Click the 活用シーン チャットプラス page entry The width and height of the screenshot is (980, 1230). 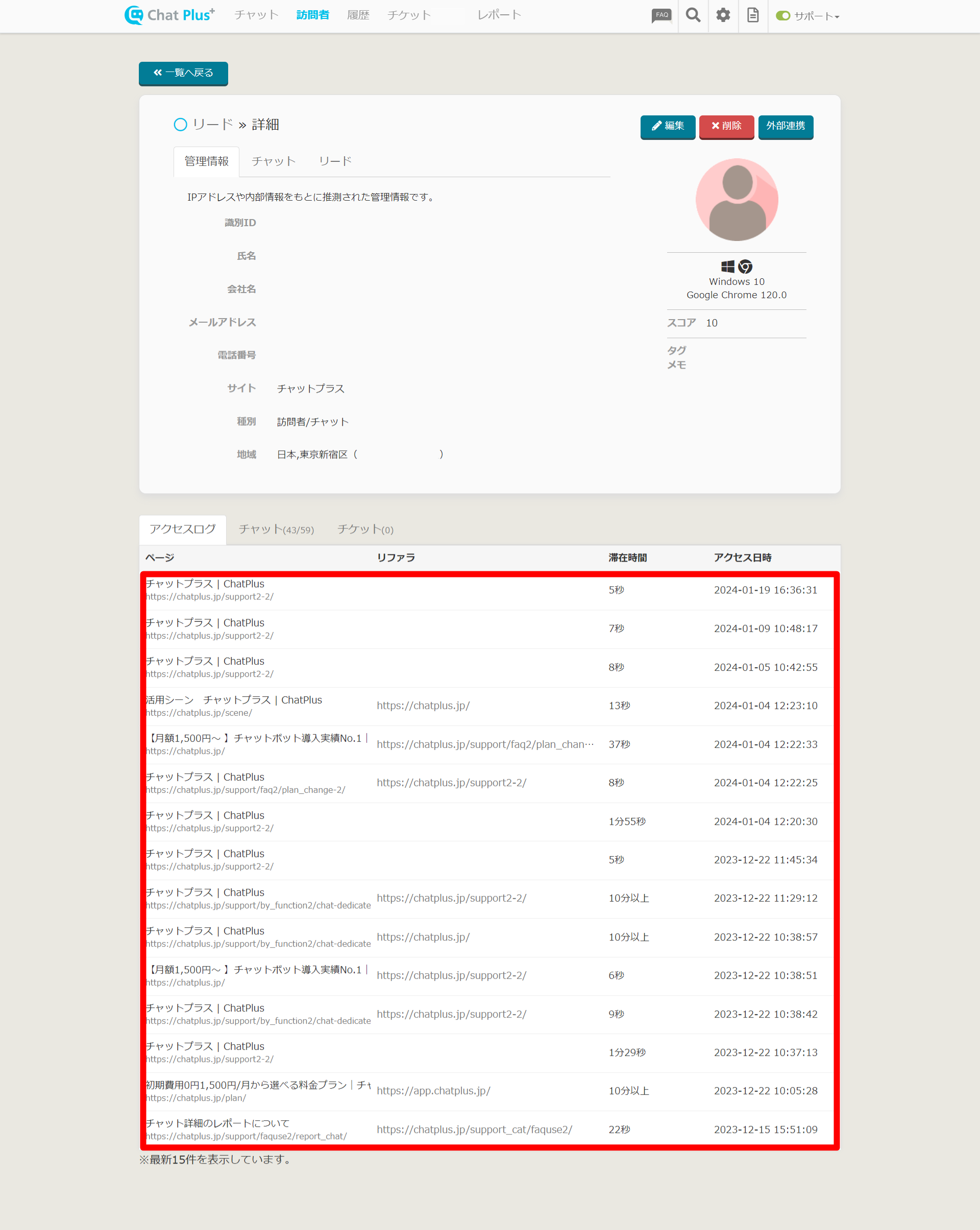point(234,700)
